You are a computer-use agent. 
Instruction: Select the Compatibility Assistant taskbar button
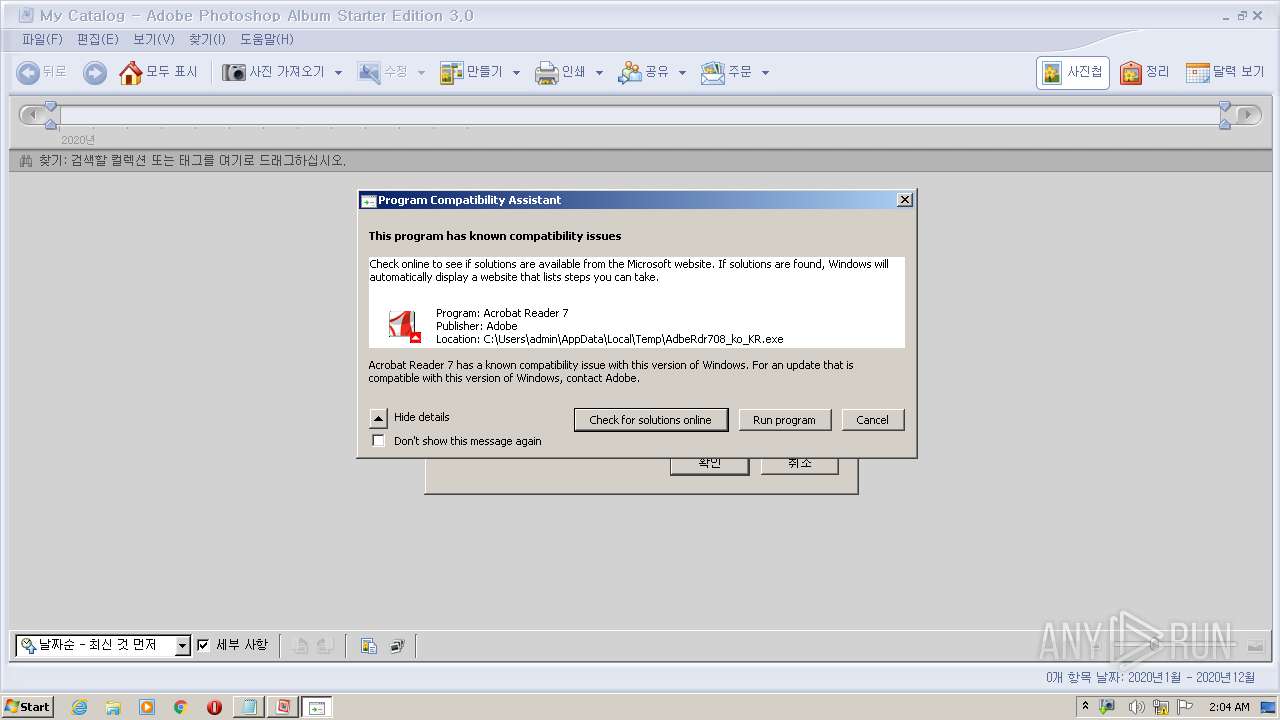317,707
